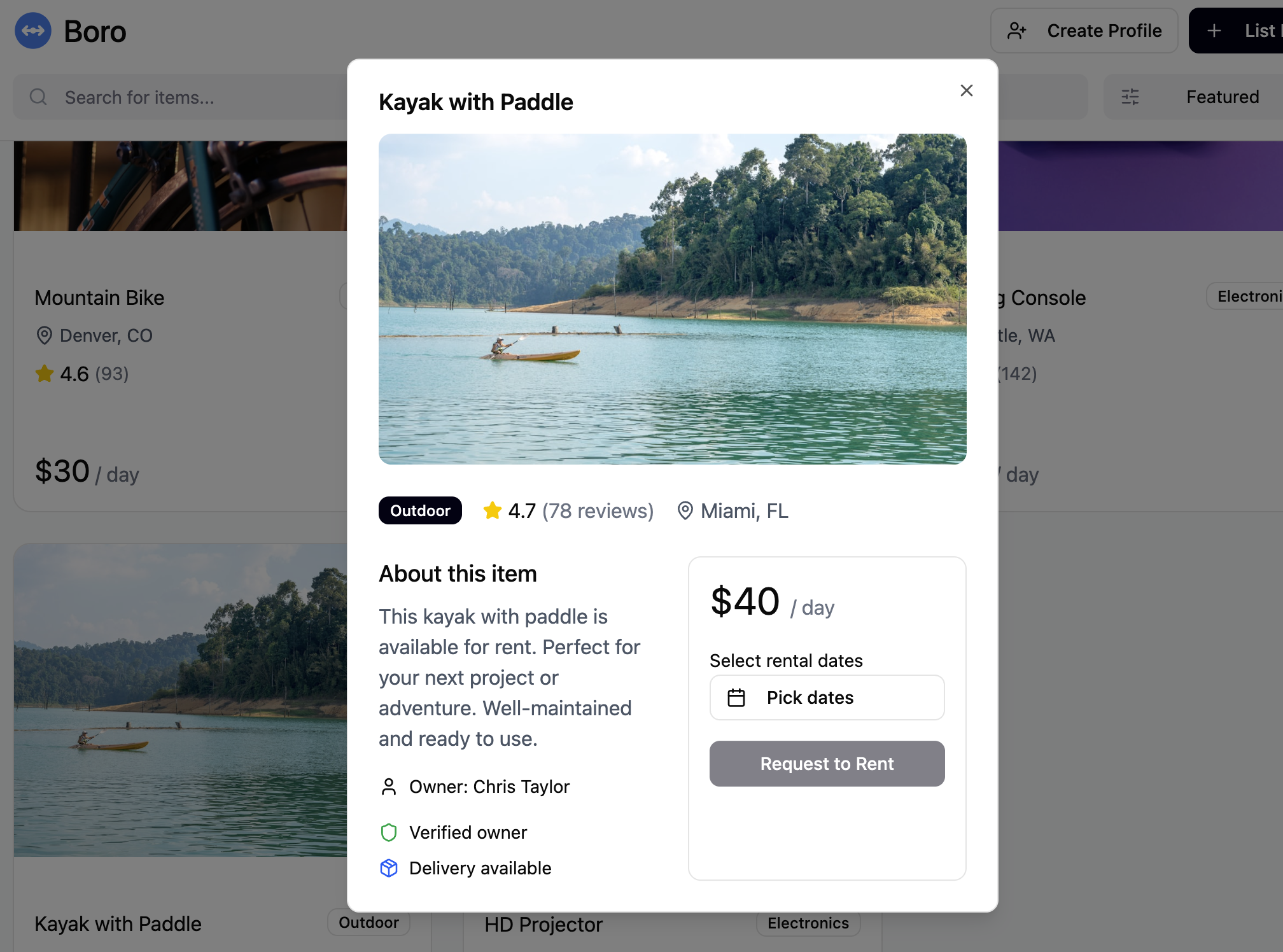Click the Outdoor category badge in dialog
This screenshot has height=952, width=1283.
pos(420,510)
